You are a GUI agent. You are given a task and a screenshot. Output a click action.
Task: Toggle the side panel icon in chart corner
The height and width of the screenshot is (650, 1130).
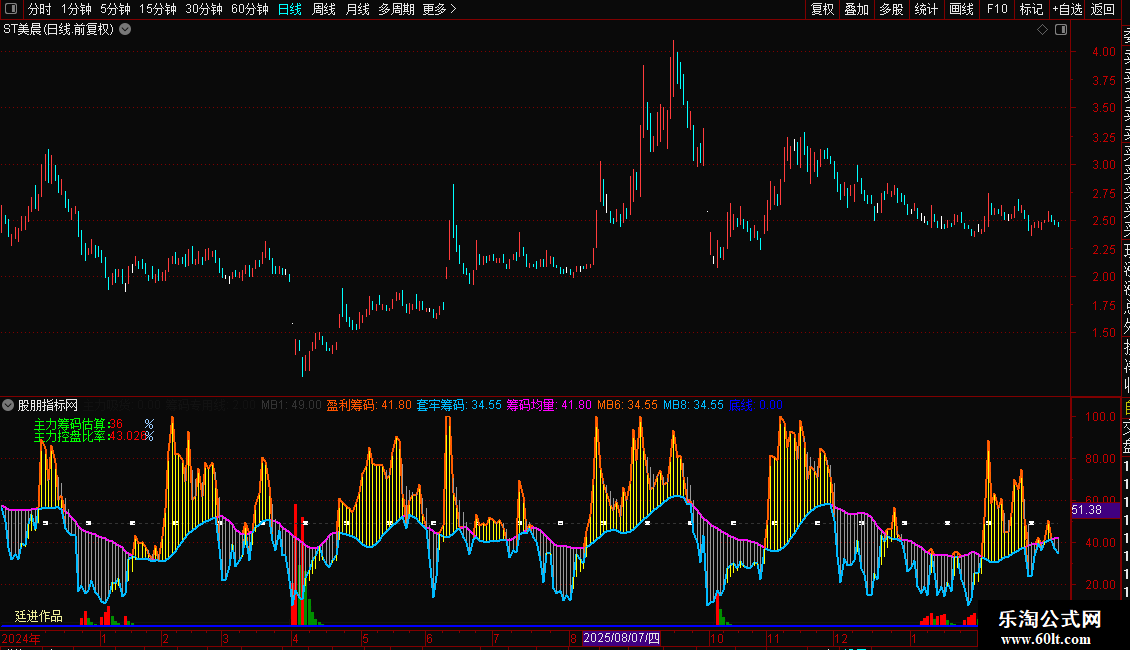coord(1061,30)
